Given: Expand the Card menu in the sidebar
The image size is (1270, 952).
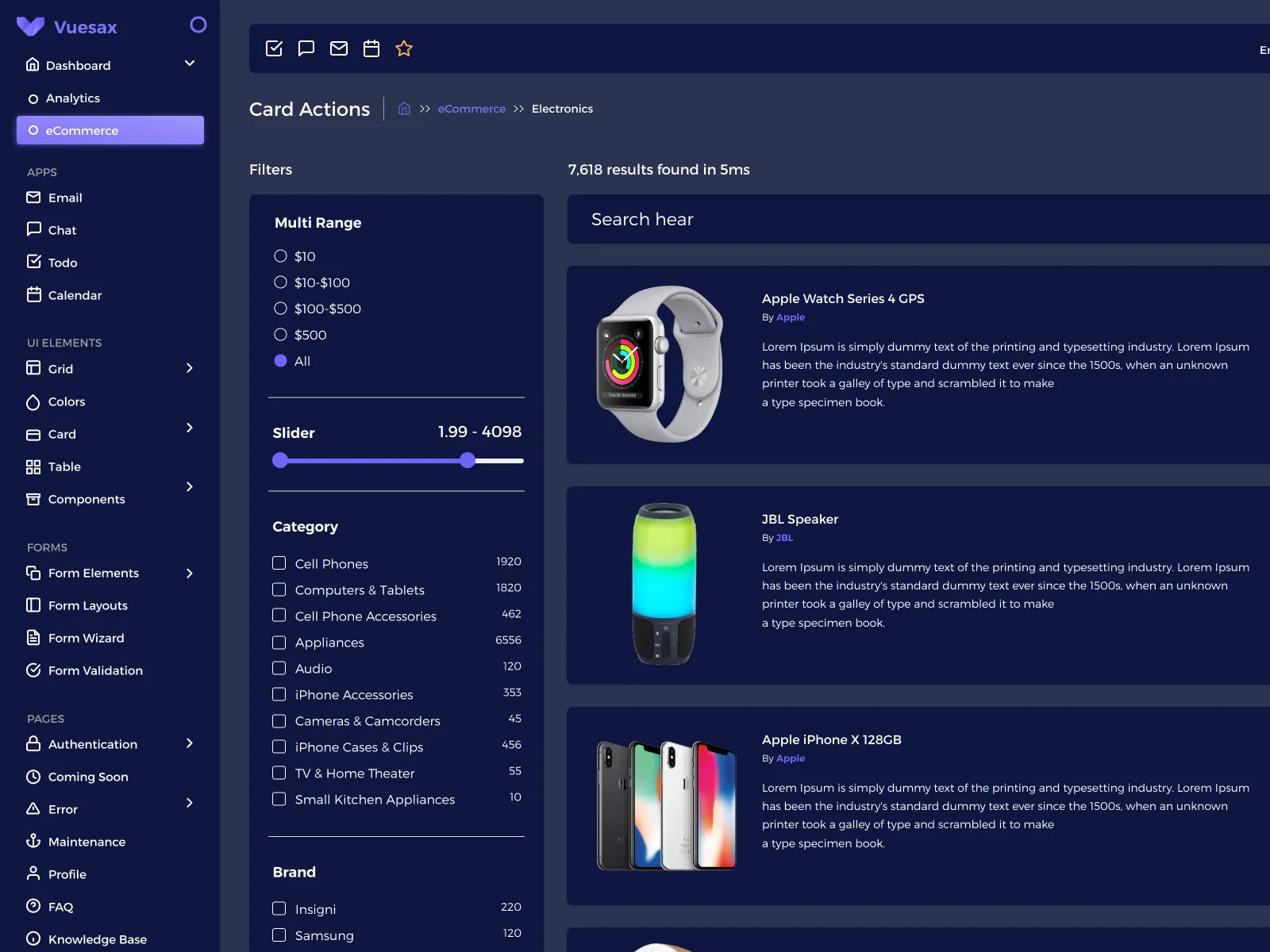Looking at the screenshot, I should pos(190,428).
